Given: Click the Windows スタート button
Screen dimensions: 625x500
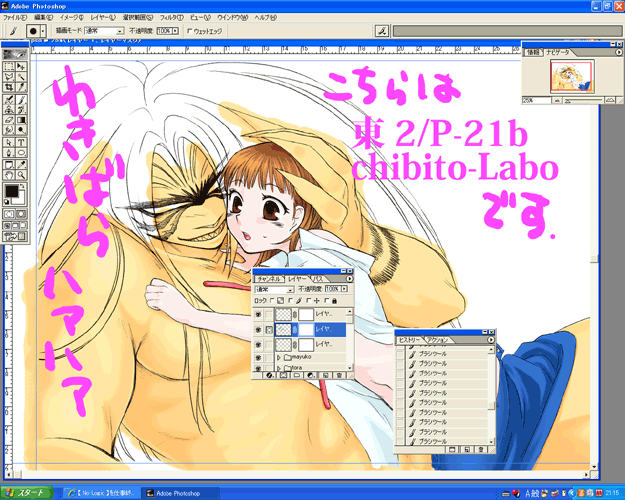Looking at the screenshot, I should coord(27,493).
